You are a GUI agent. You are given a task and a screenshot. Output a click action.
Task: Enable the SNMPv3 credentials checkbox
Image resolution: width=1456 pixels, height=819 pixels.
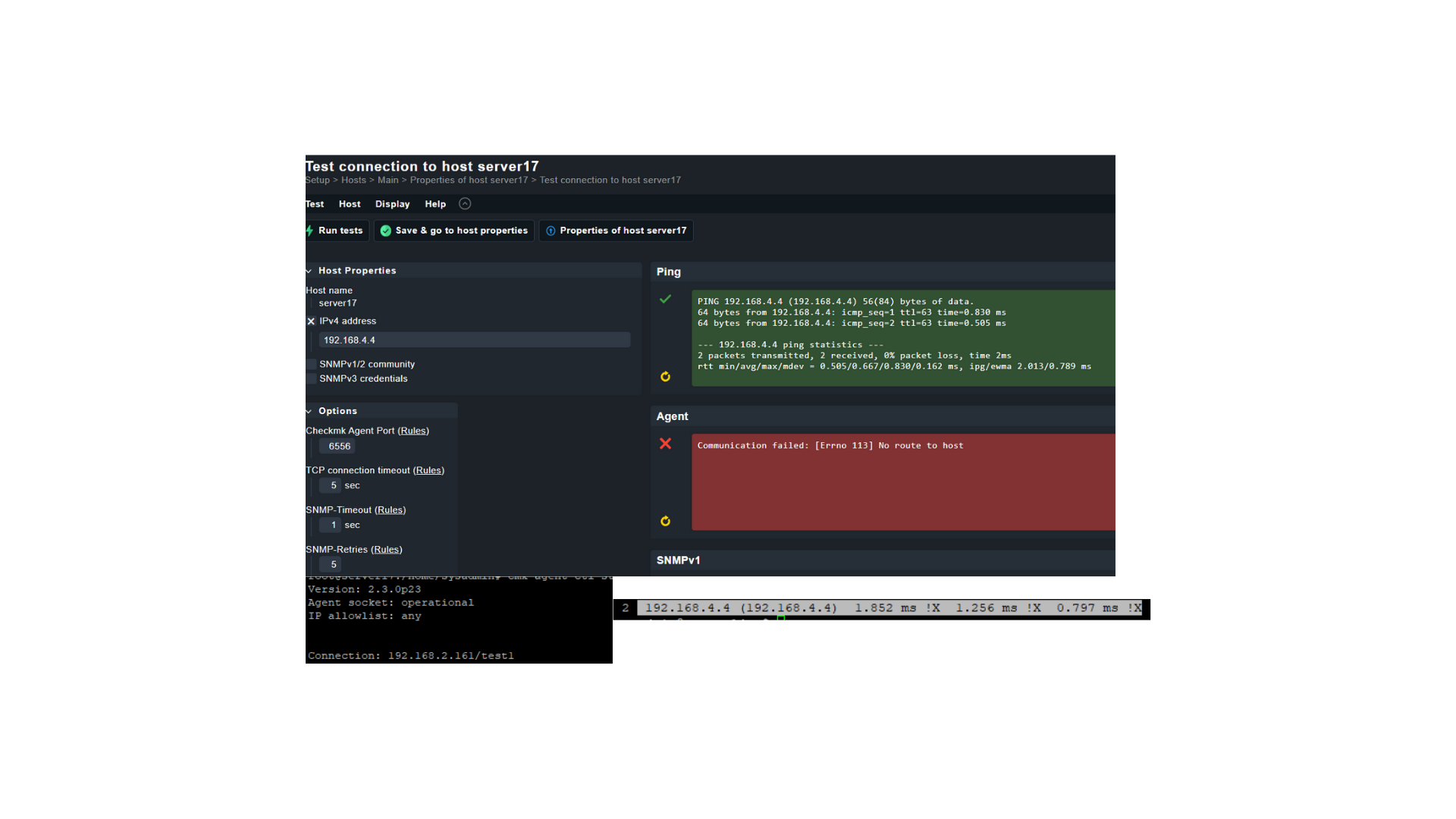(311, 379)
